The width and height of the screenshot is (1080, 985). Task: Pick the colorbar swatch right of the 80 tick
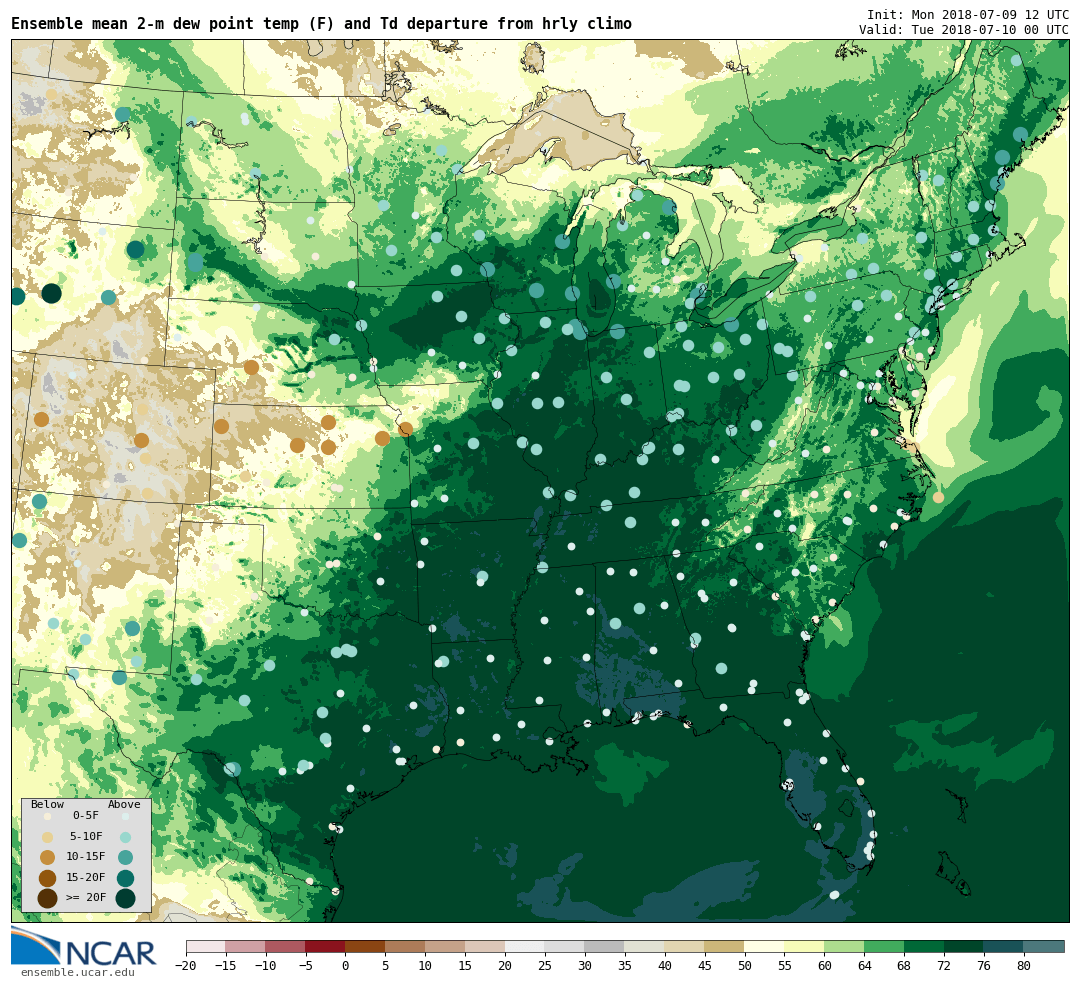click(1044, 946)
